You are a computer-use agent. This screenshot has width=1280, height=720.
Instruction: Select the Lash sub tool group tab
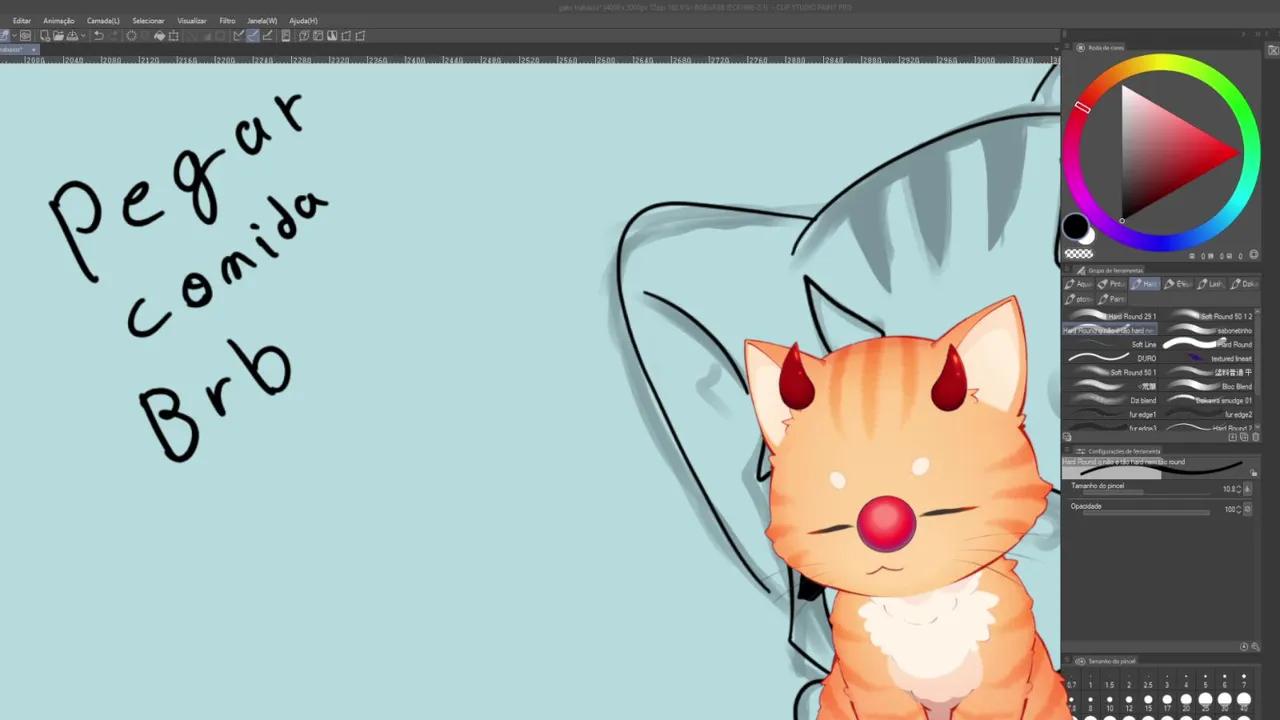point(1211,284)
